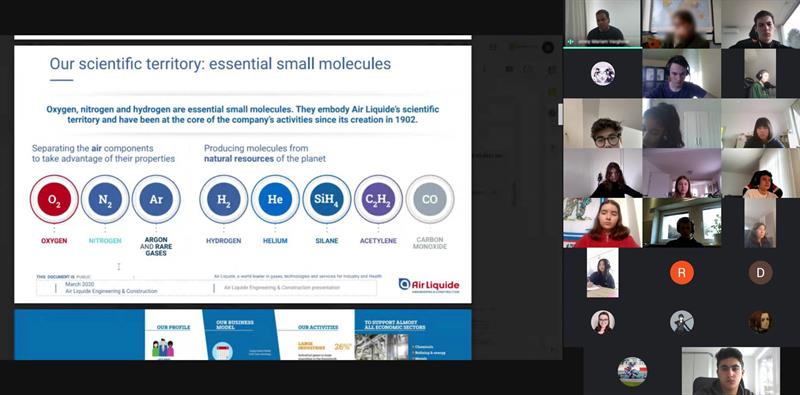Select the participant with glasses and curly hair
The image size is (800, 395).
pyautogui.click(x=603, y=124)
